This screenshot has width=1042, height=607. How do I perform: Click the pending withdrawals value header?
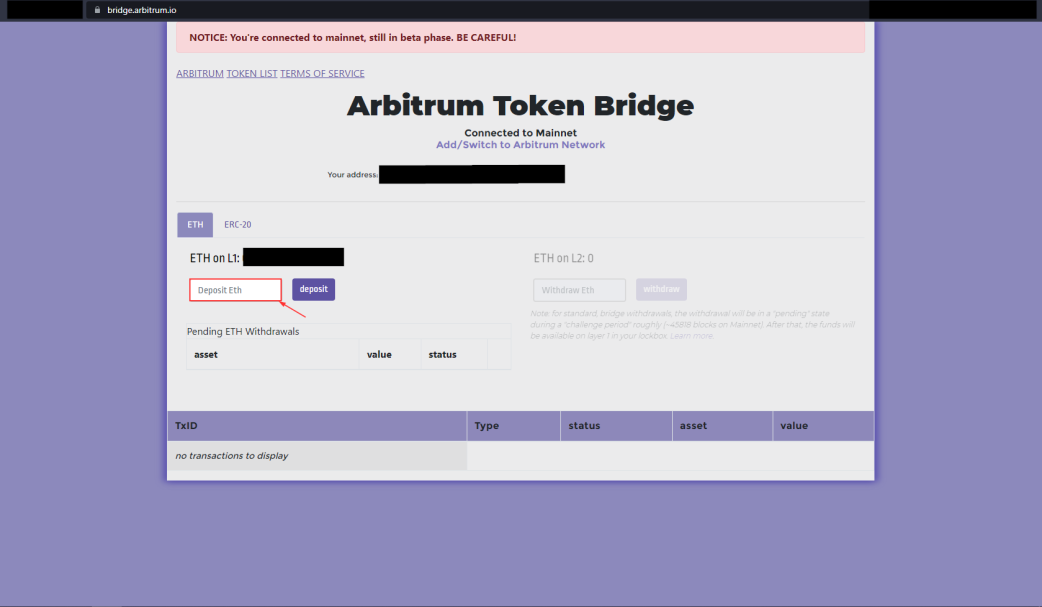390,354
